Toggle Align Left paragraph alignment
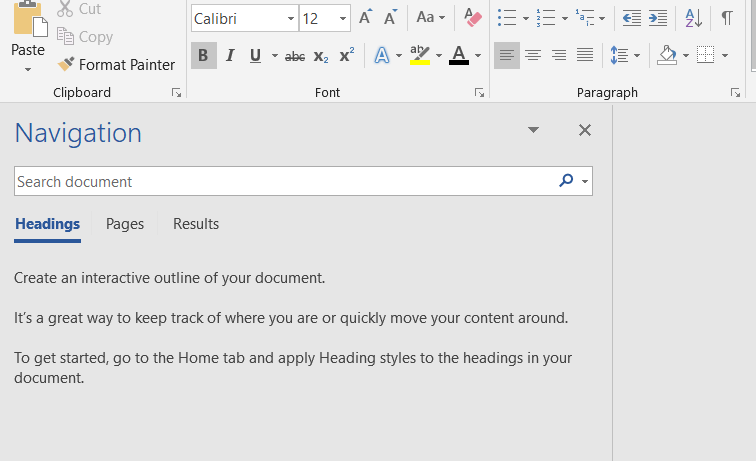The image size is (756, 461). click(x=507, y=56)
